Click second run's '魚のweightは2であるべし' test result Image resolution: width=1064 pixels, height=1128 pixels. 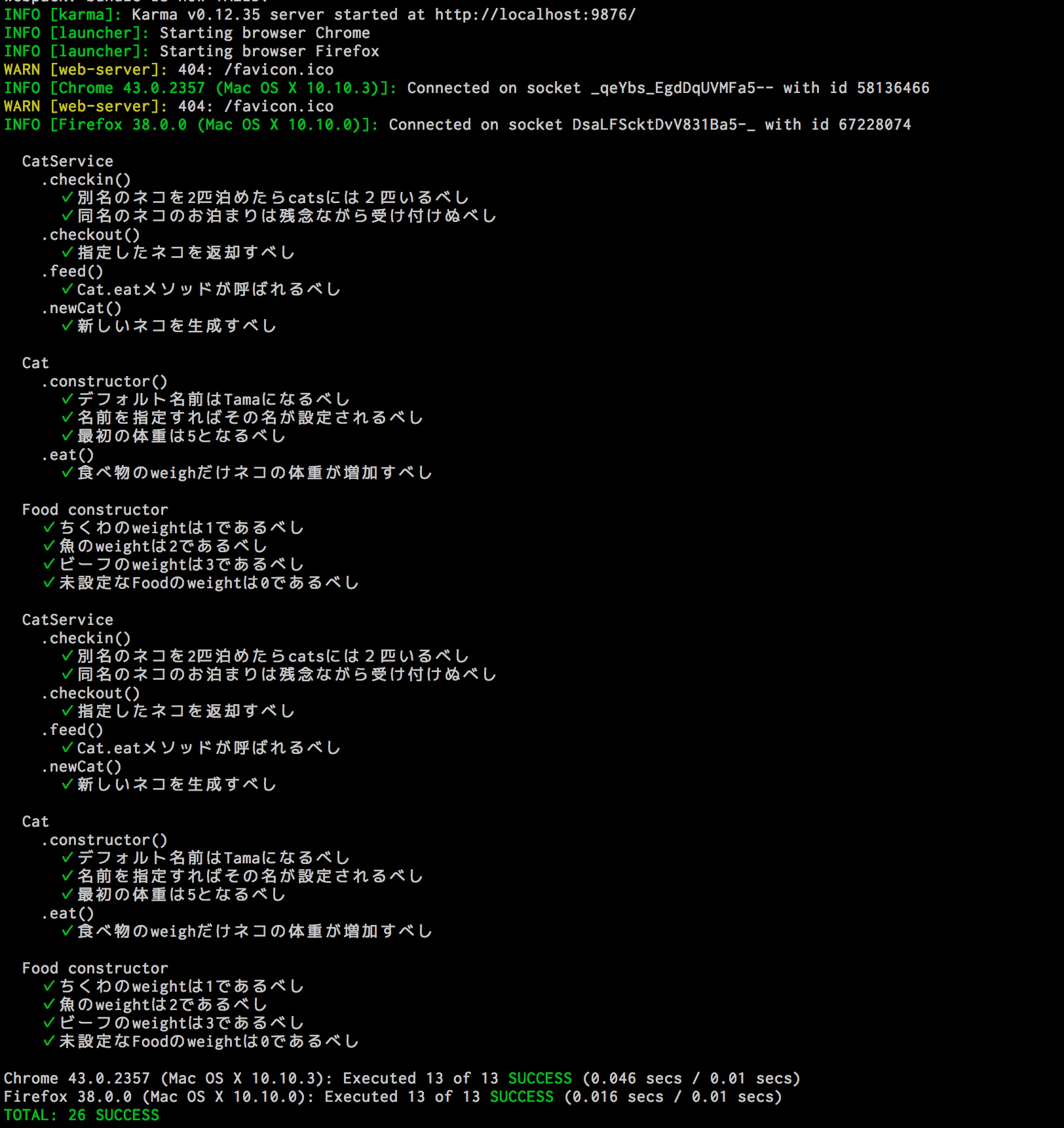[155, 1005]
